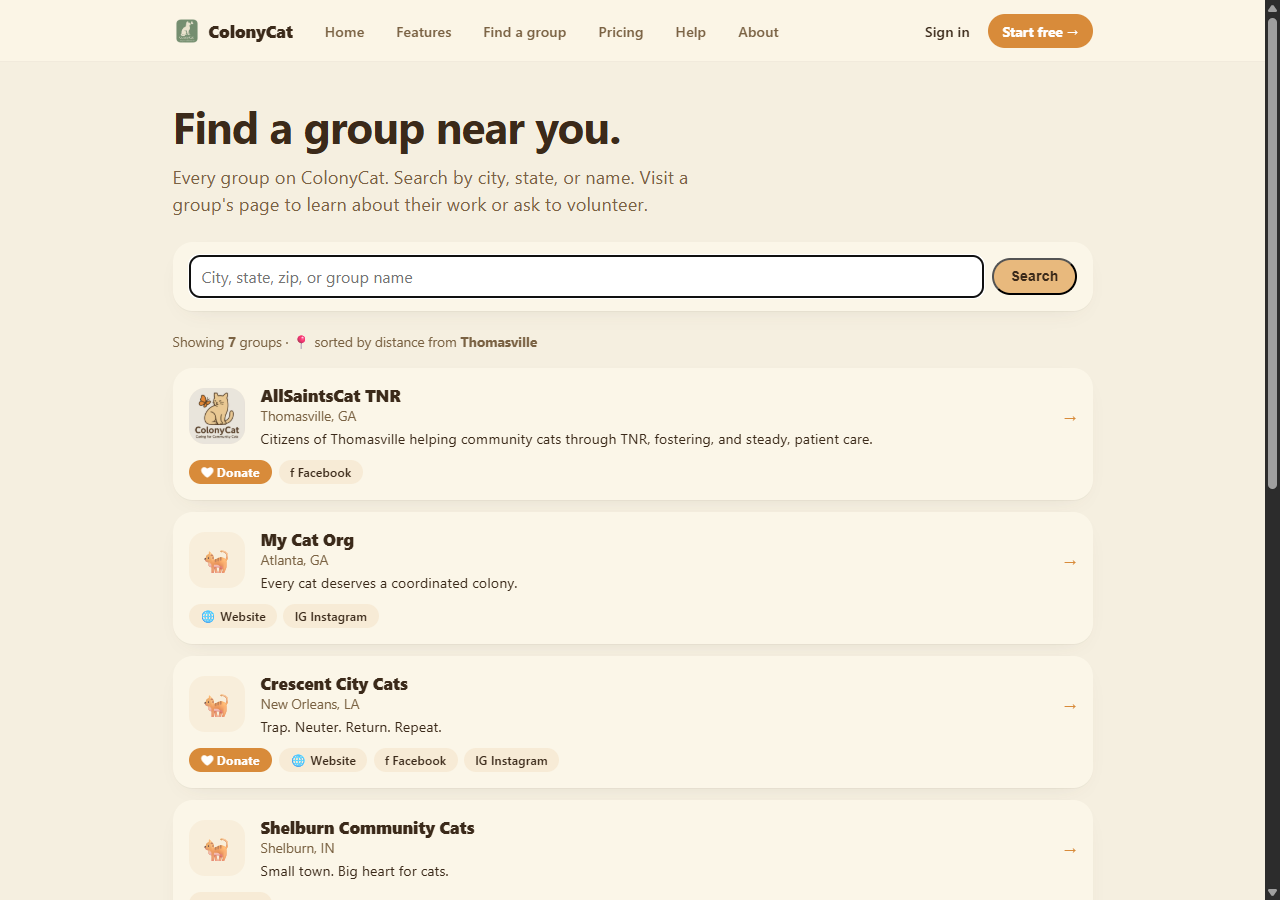Viewport: 1280px width, 900px height.
Task: Open the Help nav item
Action: 691,32
